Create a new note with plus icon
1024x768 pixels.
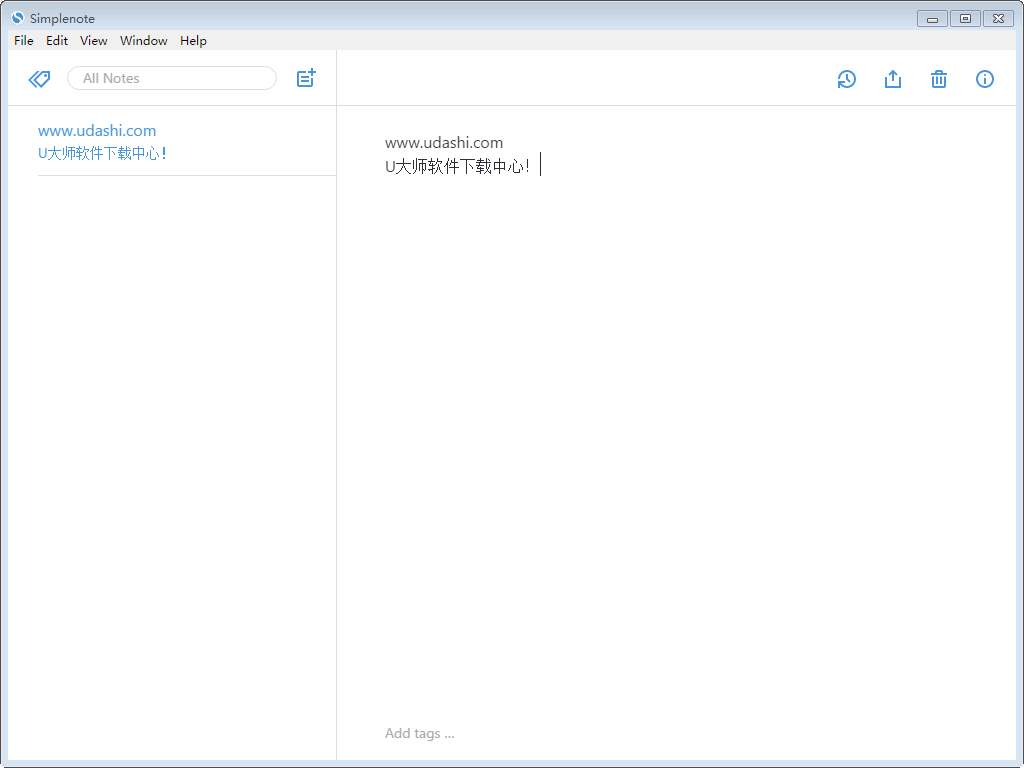tap(306, 78)
